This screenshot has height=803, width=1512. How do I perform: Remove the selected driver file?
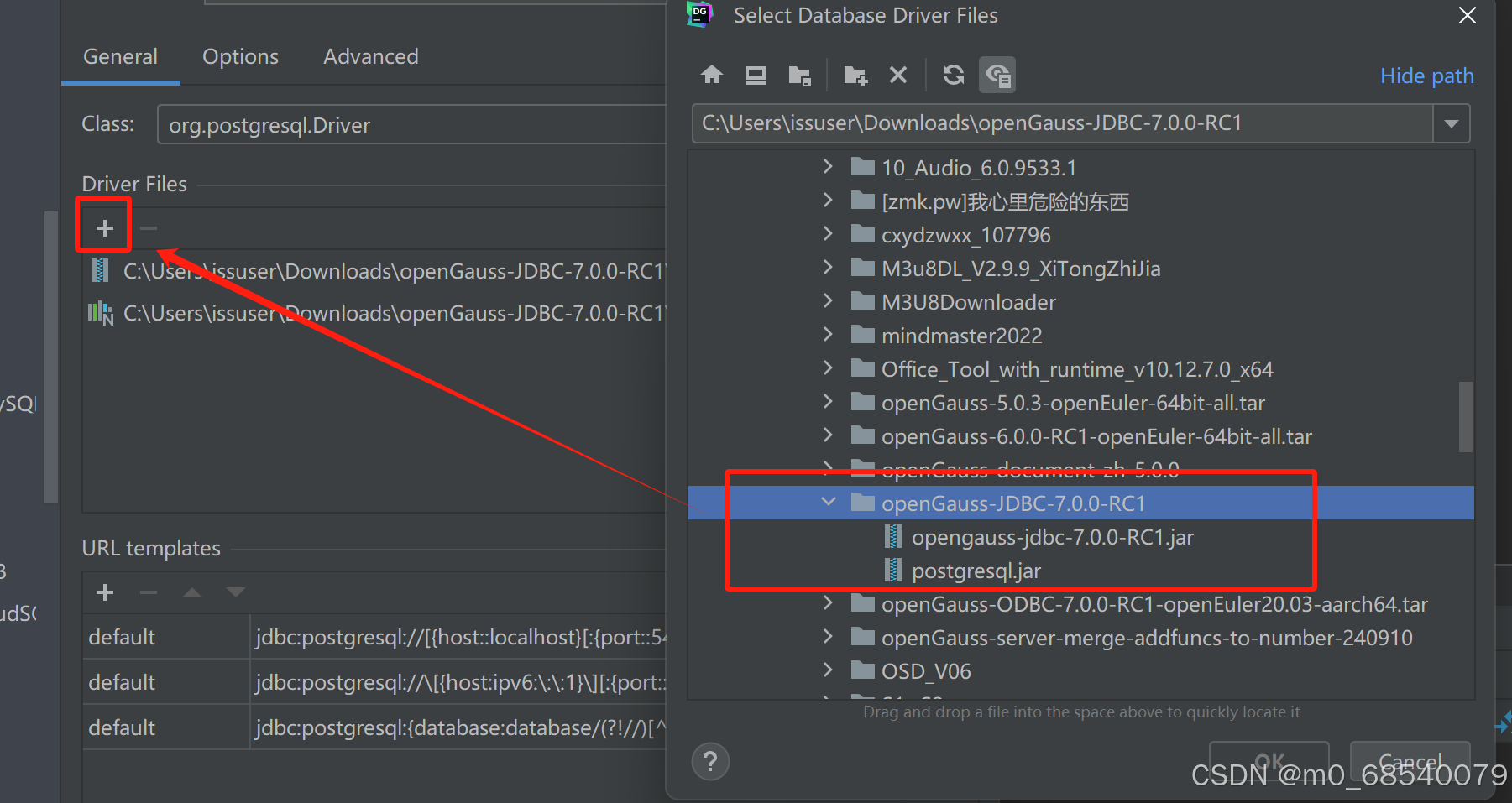pos(148,226)
